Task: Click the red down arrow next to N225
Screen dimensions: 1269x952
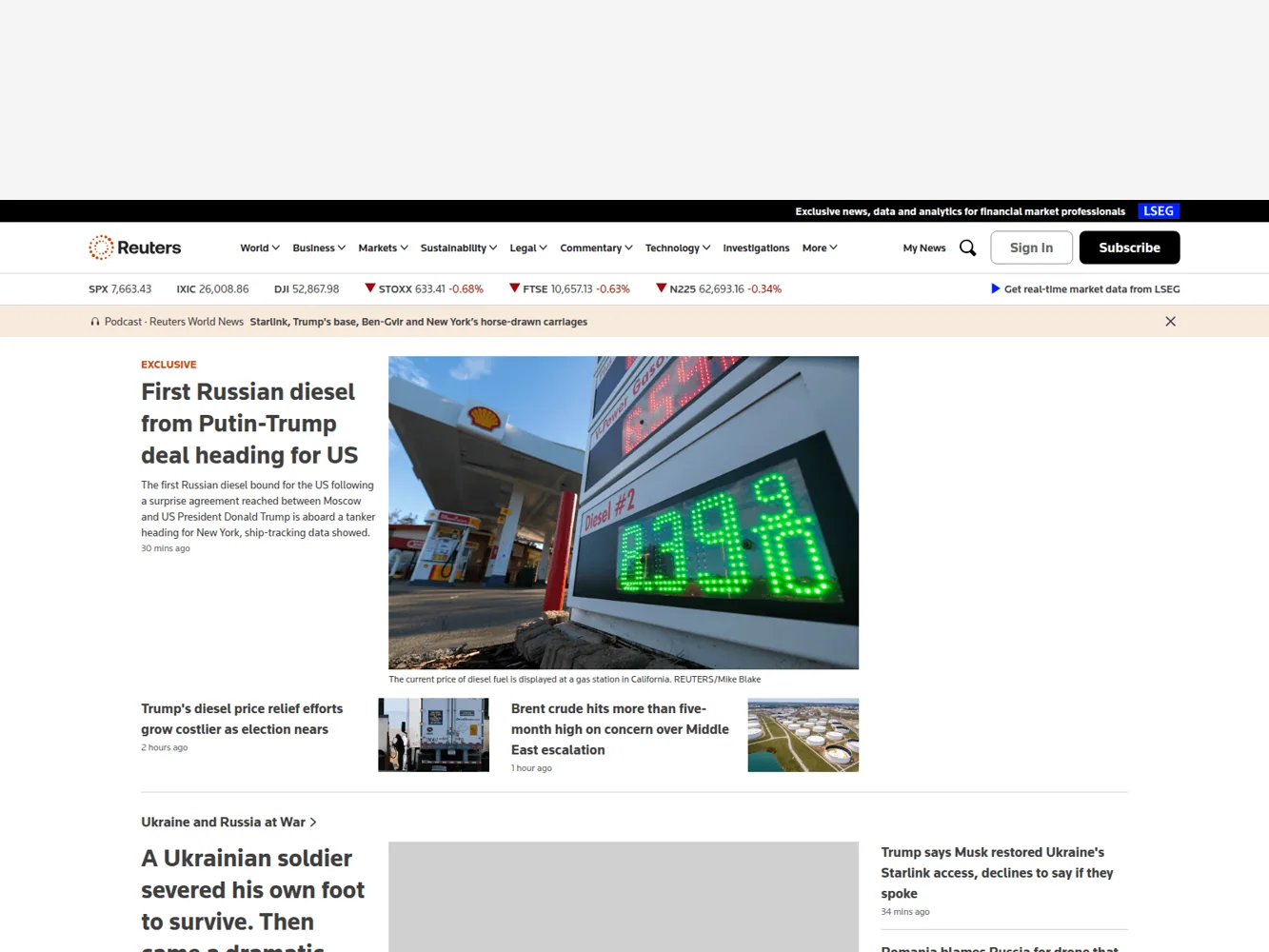Action: point(662,288)
